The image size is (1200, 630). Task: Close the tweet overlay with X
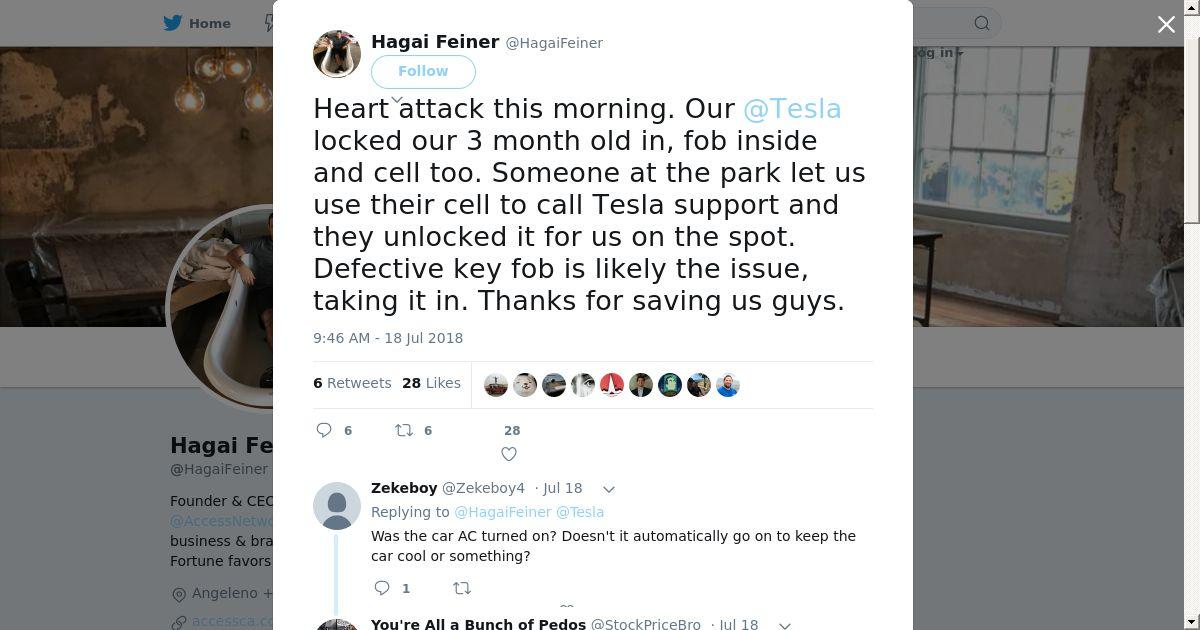pos(1166,25)
